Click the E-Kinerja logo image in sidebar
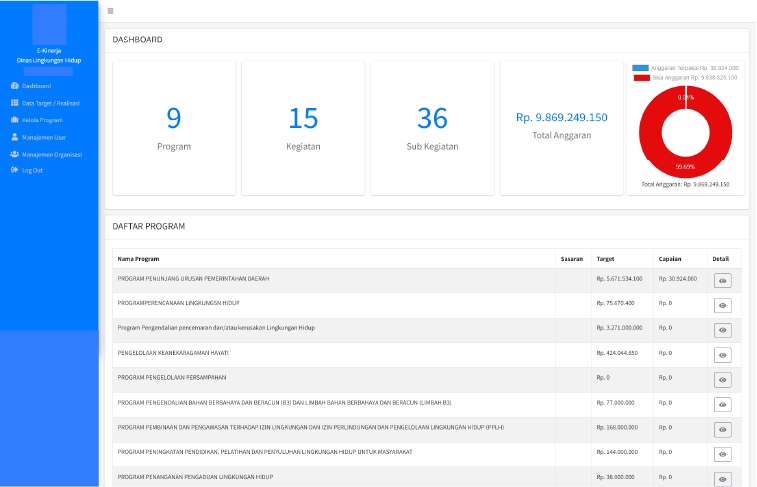757x487 pixels. point(49,25)
